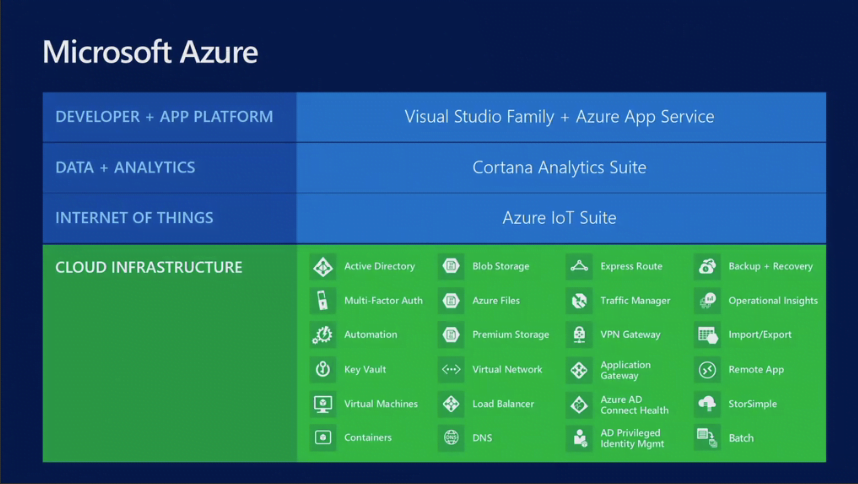This screenshot has width=858, height=484.
Task: Click 'AD Privileged Identity Mgmt' text
Action: (x=632, y=438)
